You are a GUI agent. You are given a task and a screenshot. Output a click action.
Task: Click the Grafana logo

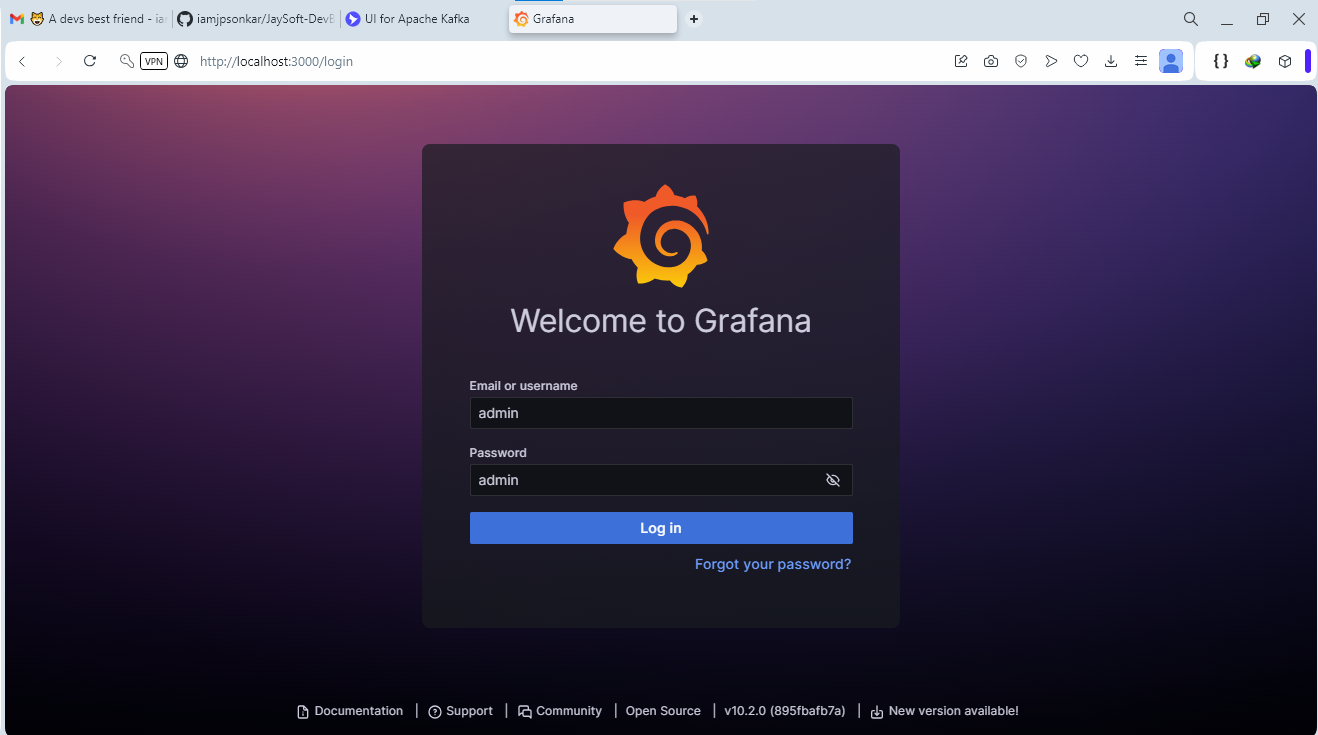(661, 236)
